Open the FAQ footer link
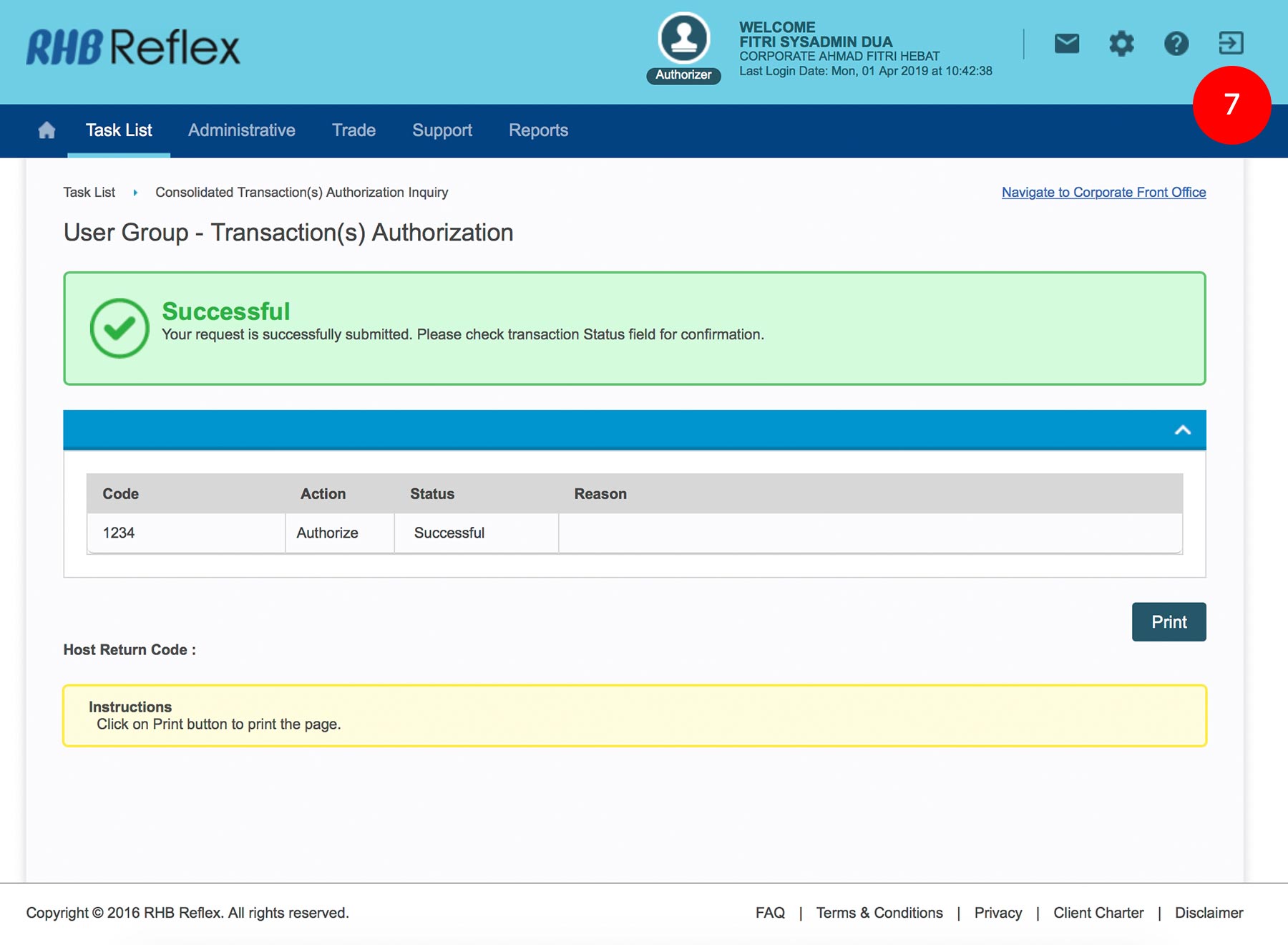The height and width of the screenshot is (945, 1288). pyautogui.click(x=769, y=913)
